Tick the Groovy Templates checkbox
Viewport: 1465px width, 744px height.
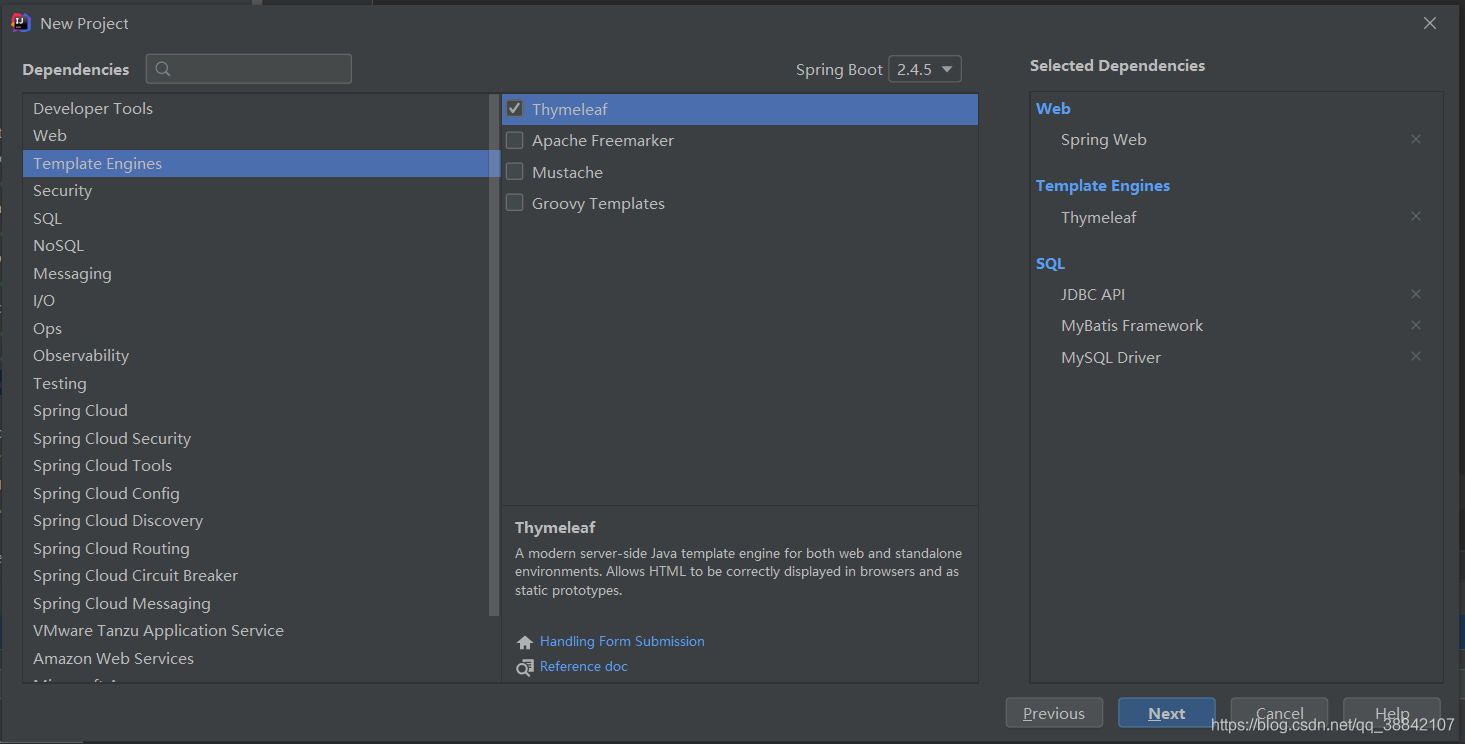(x=515, y=203)
